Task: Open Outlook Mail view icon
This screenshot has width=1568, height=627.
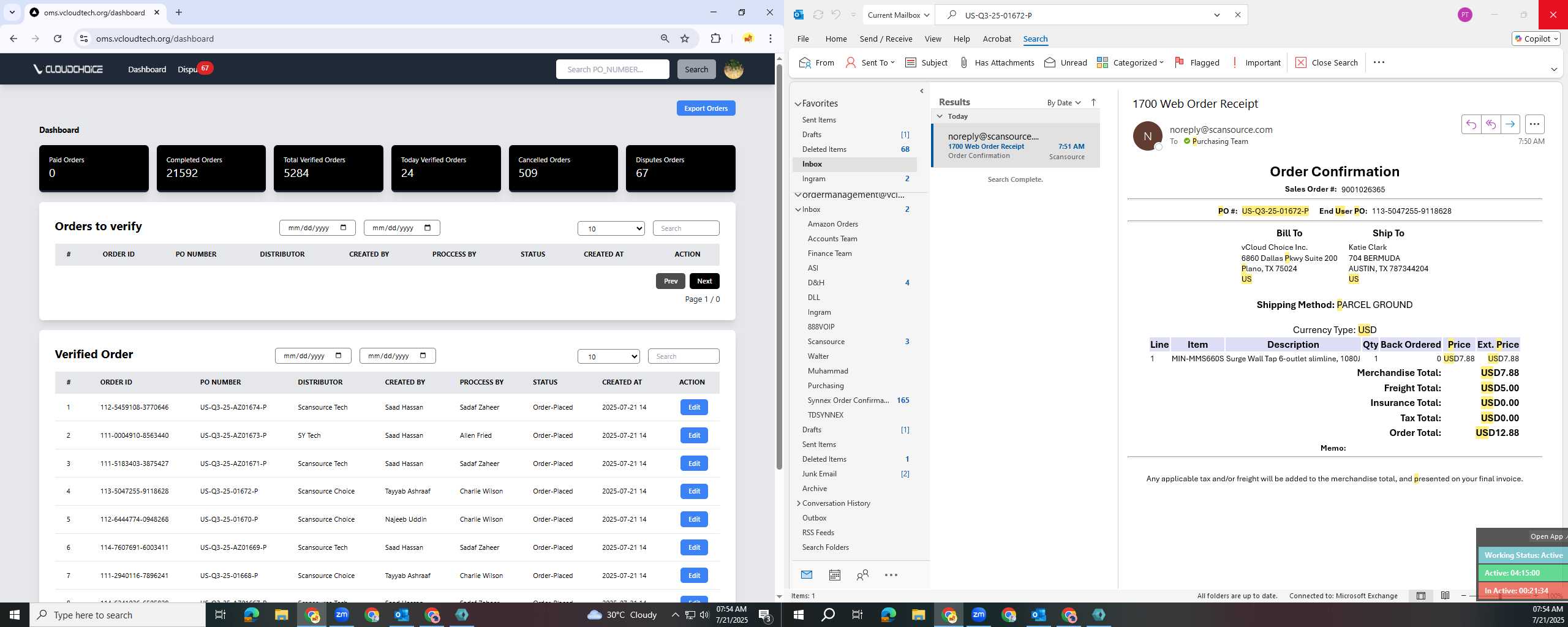Action: [807, 574]
